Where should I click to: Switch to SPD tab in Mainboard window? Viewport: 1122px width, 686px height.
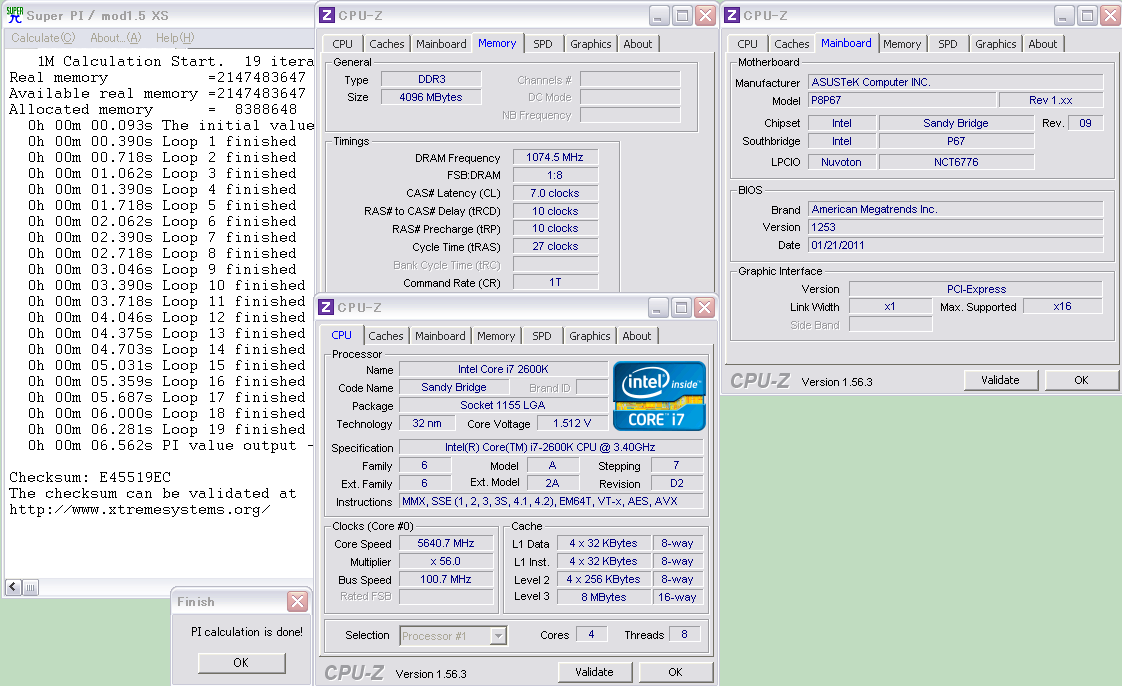[x=947, y=44]
